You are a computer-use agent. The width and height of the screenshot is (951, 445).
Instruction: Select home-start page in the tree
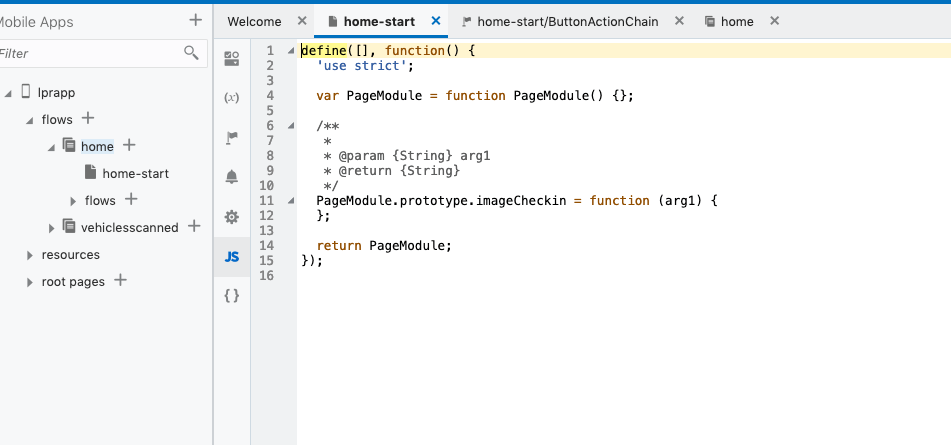[135, 173]
